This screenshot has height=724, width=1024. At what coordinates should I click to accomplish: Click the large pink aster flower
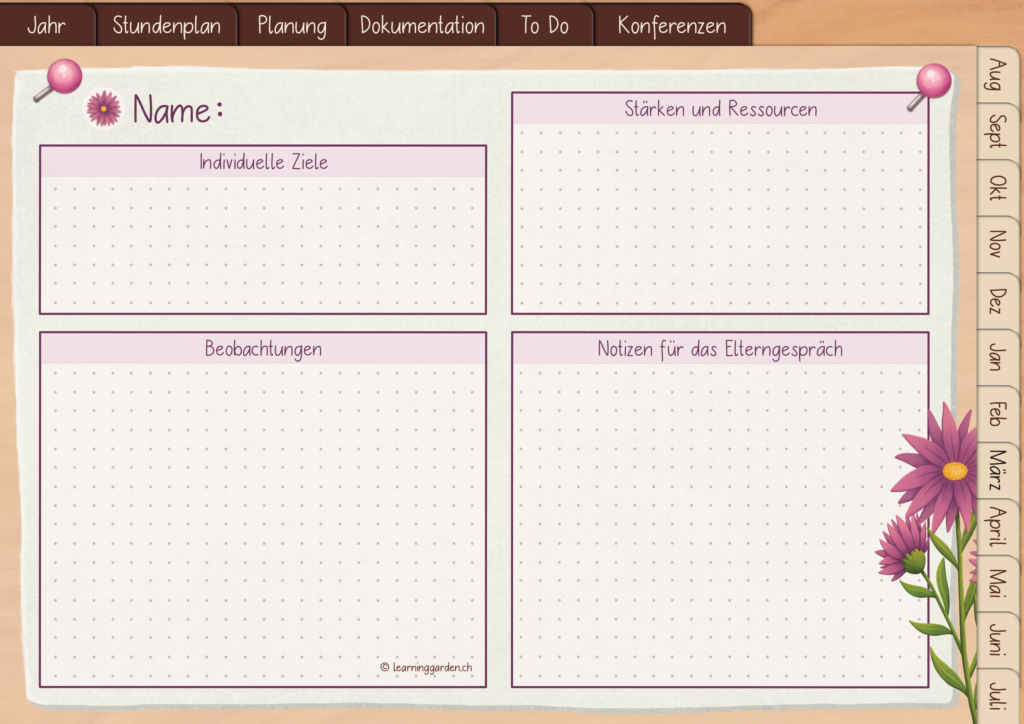pyautogui.click(x=938, y=469)
